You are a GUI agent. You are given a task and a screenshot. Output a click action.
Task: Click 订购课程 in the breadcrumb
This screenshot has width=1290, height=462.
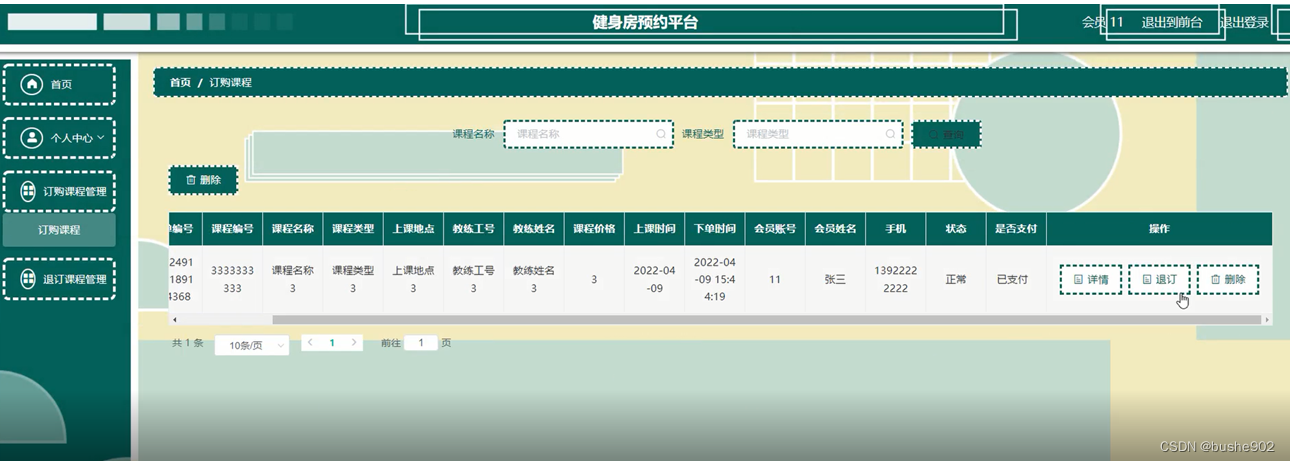[231, 82]
